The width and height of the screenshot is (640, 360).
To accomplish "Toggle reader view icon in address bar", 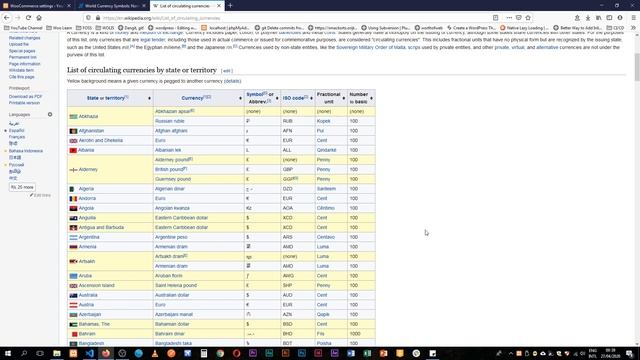I will pyautogui.click(x=496, y=18).
